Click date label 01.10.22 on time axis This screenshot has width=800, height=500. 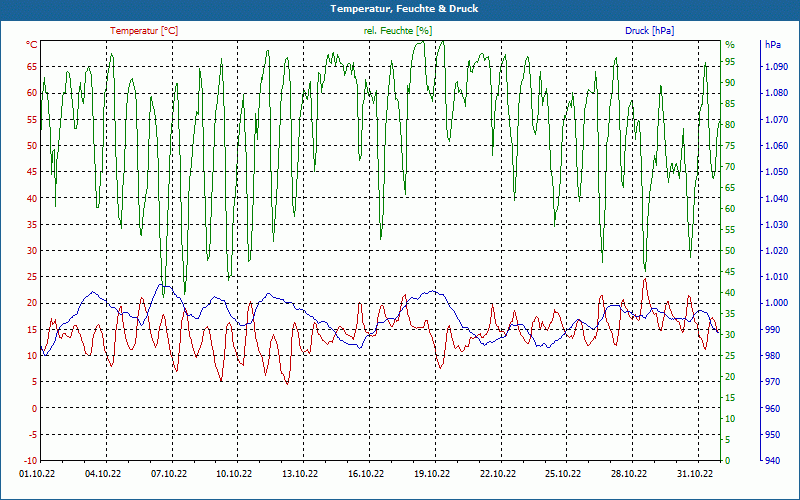point(37,473)
